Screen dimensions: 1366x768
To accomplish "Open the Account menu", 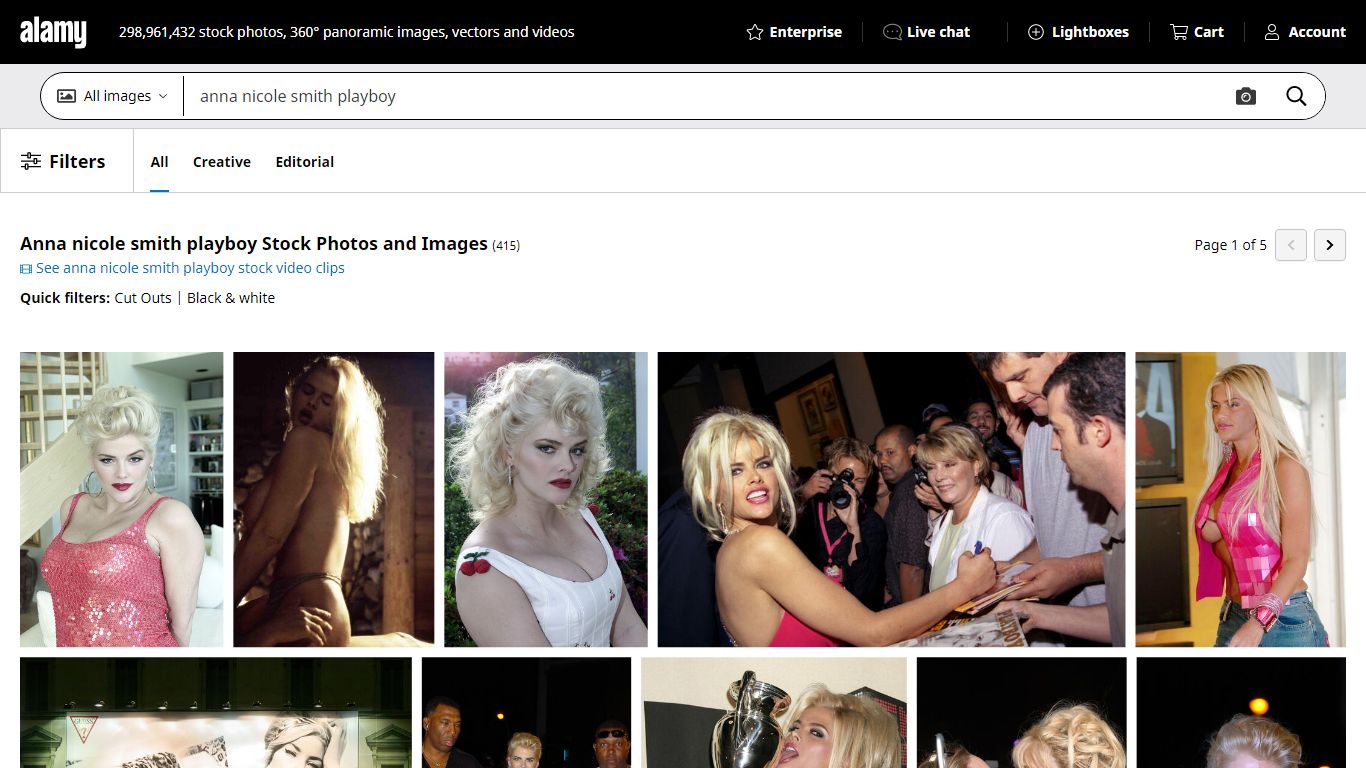I will [x=1305, y=32].
